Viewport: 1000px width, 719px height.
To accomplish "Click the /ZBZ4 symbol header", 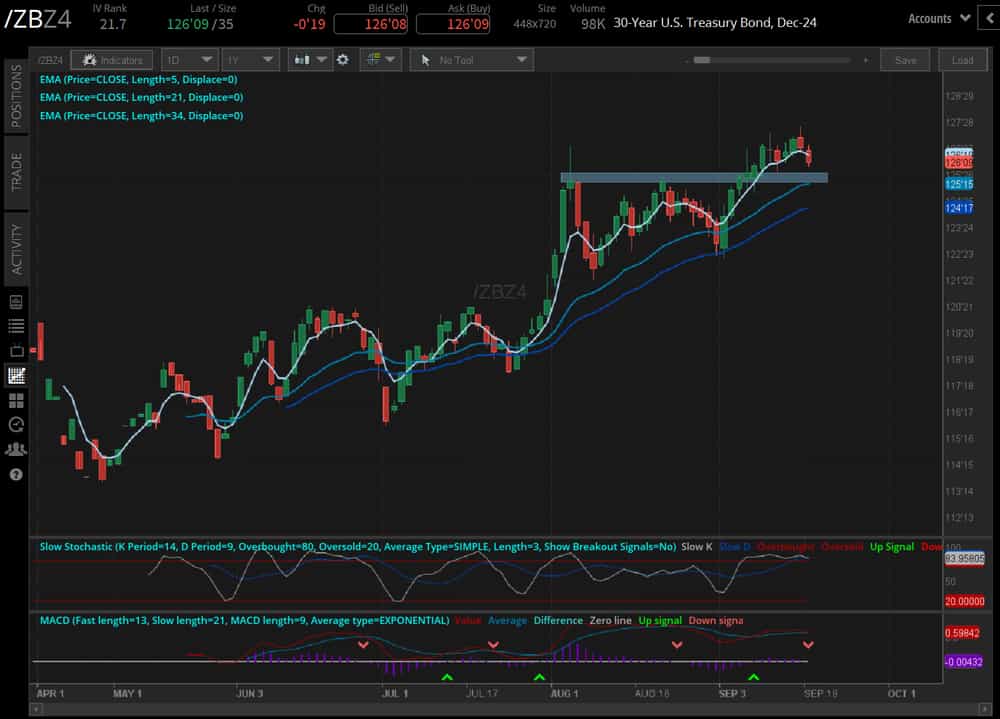I will click(x=38, y=20).
